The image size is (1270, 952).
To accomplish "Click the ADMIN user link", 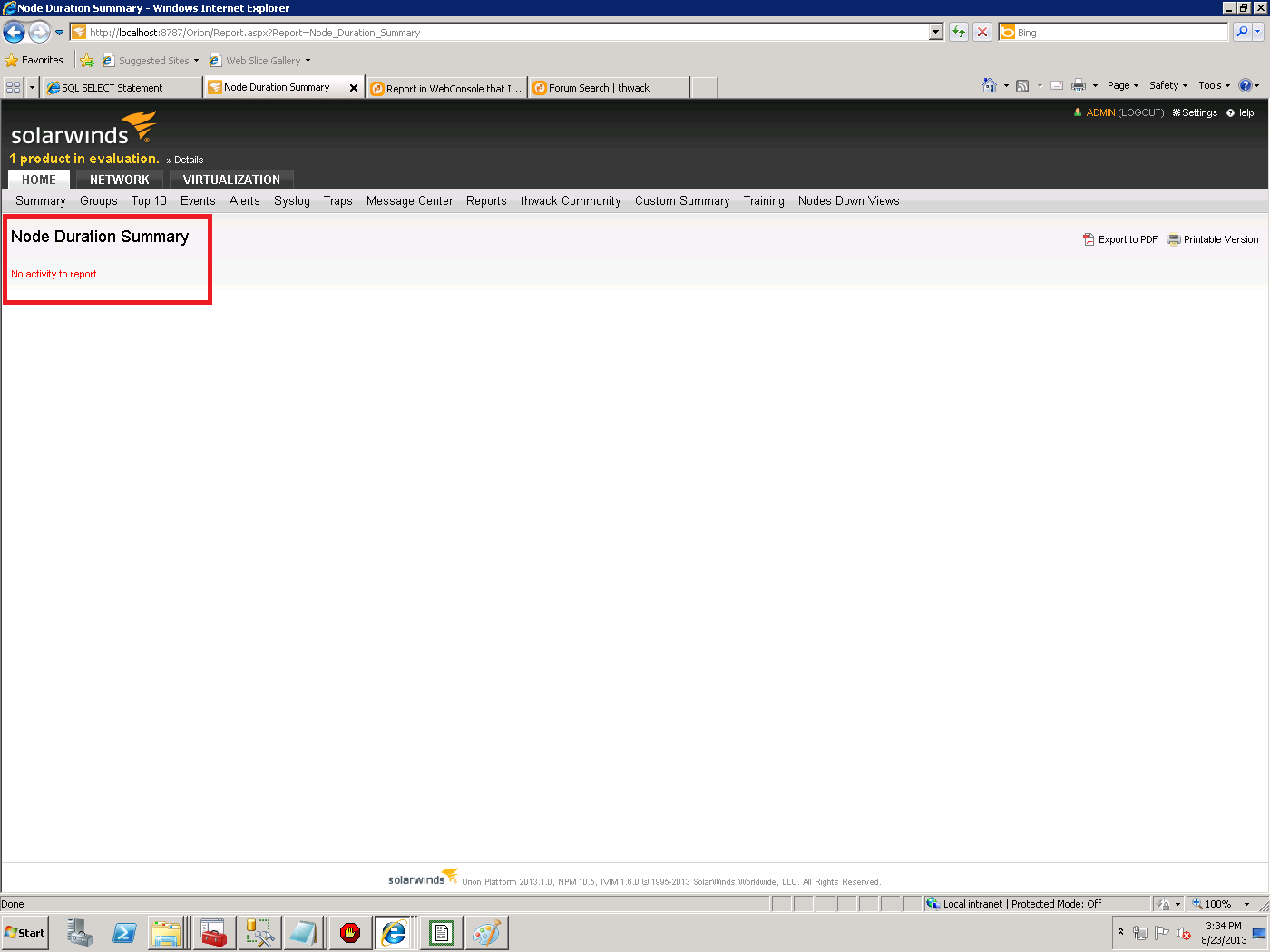I will (x=1100, y=112).
